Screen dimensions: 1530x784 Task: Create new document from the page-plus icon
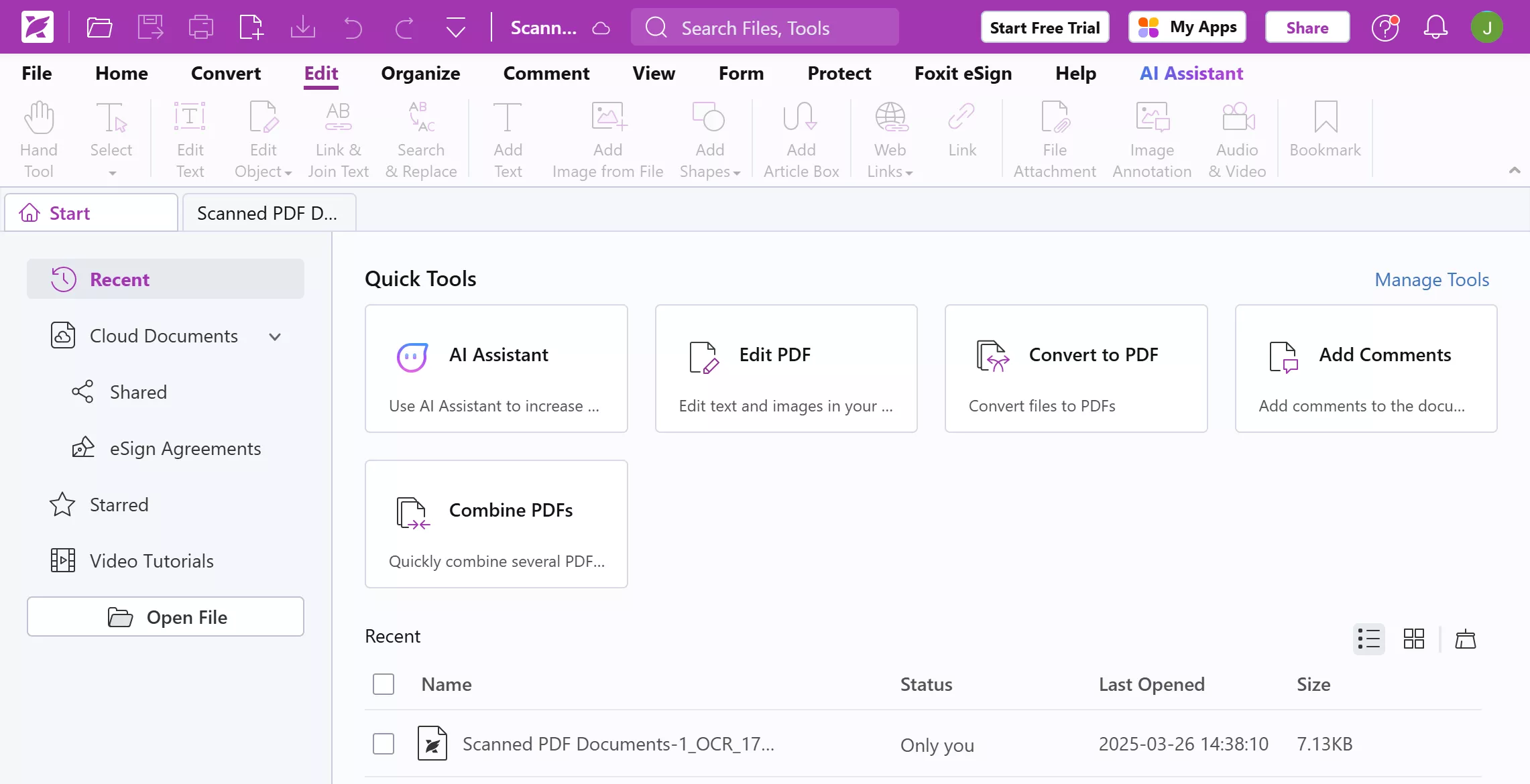(x=251, y=27)
